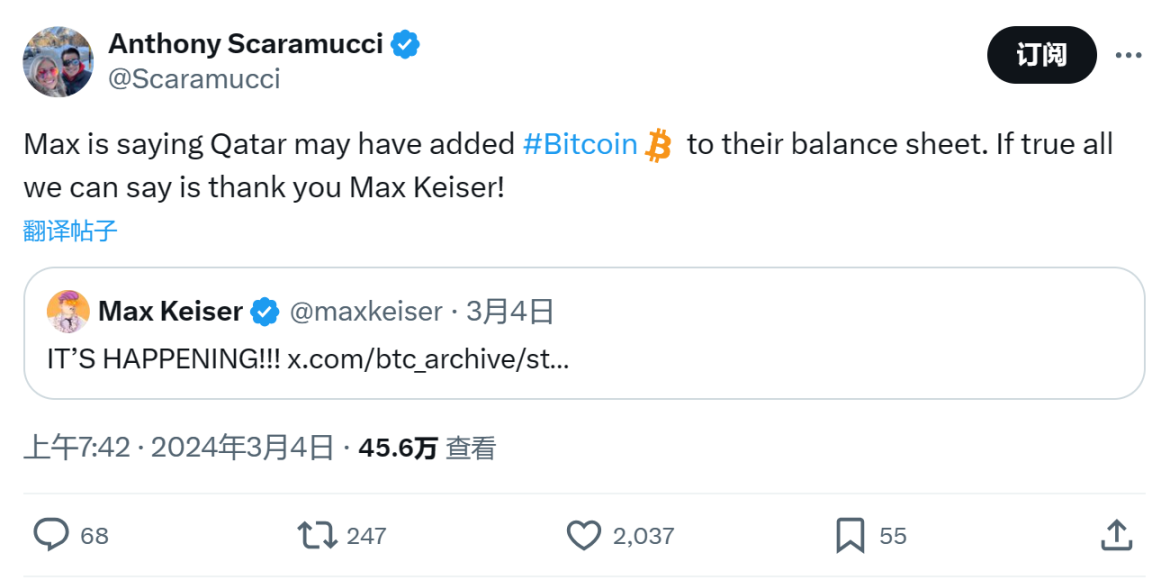Click Max Keiser's avatar in the quoted tweet

tap(66, 311)
